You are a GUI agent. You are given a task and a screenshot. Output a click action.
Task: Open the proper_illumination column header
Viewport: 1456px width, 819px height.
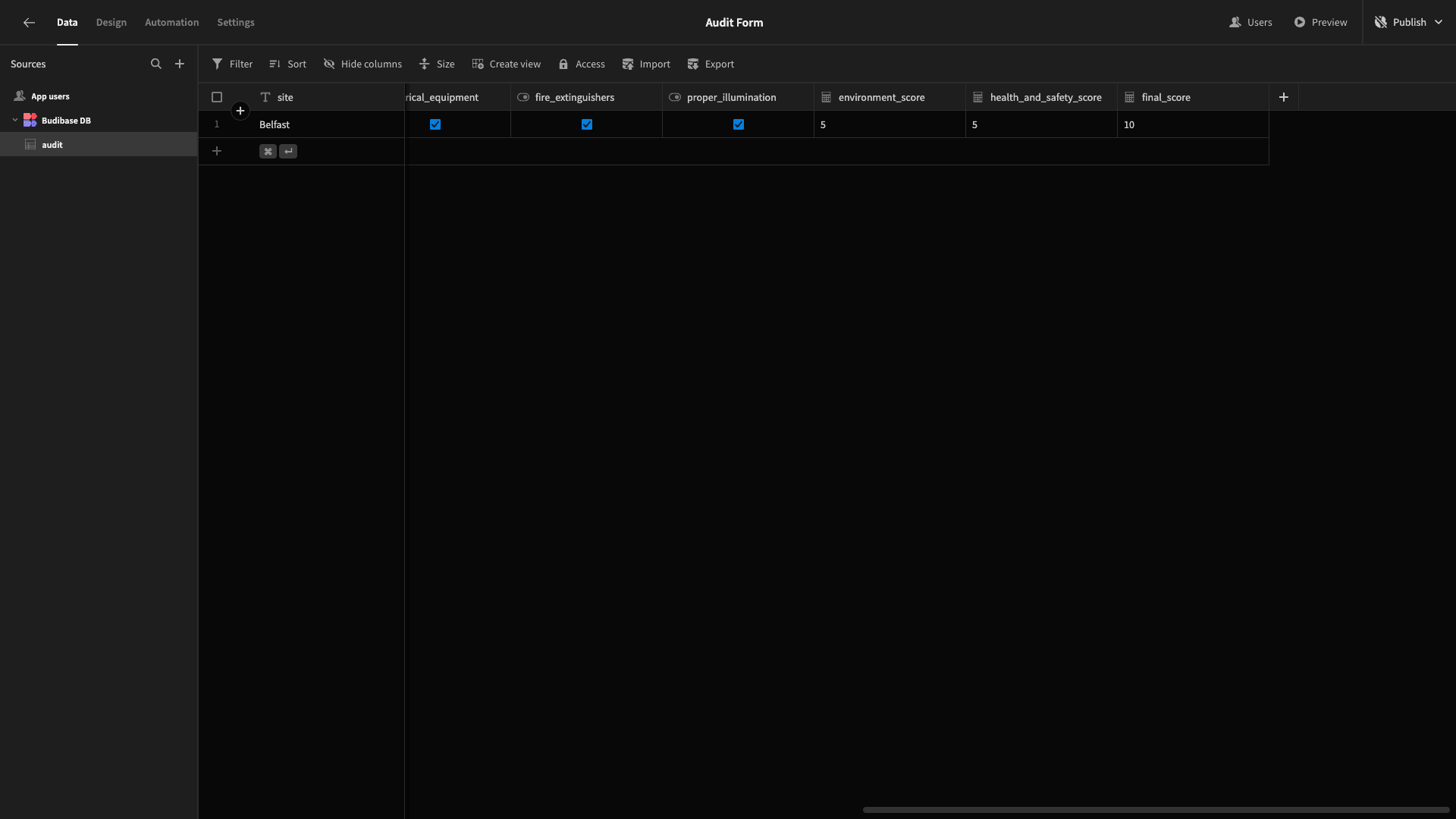tap(738, 97)
